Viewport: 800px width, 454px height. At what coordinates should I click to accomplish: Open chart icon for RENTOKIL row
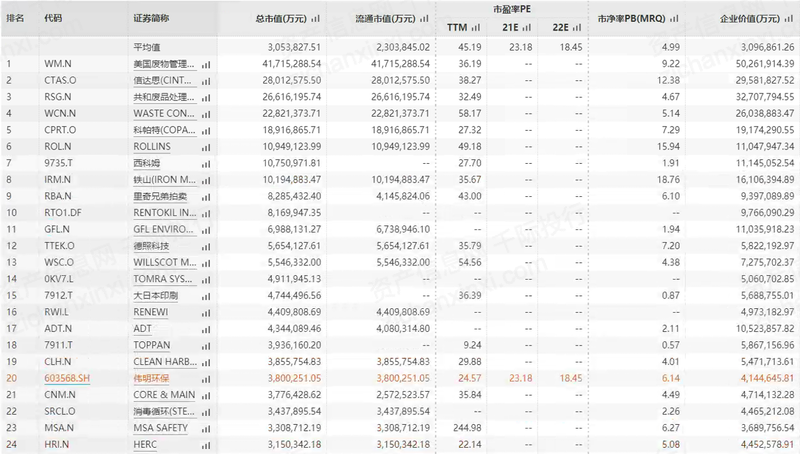(x=206, y=214)
